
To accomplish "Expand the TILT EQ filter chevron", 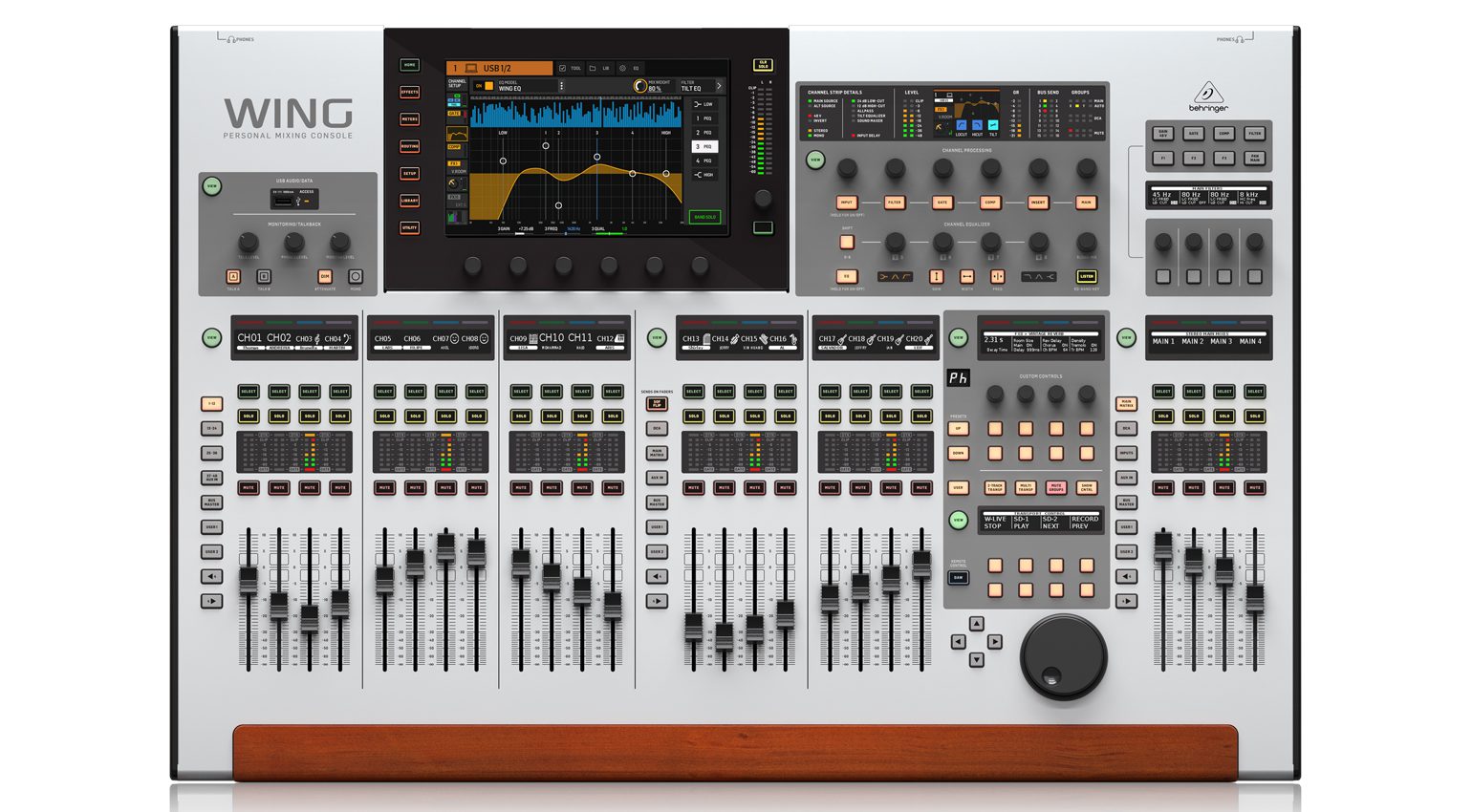I will [x=719, y=86].
